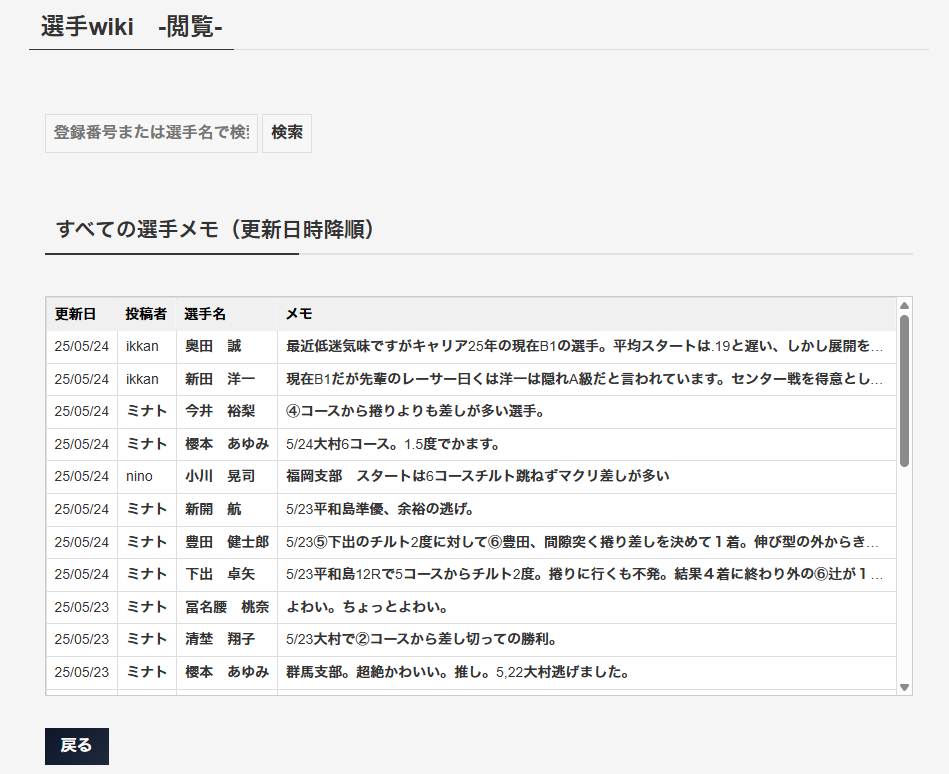Select player name 下出 卓矢
The width and height of the screenshot is (949, 774).
[220, 574]
